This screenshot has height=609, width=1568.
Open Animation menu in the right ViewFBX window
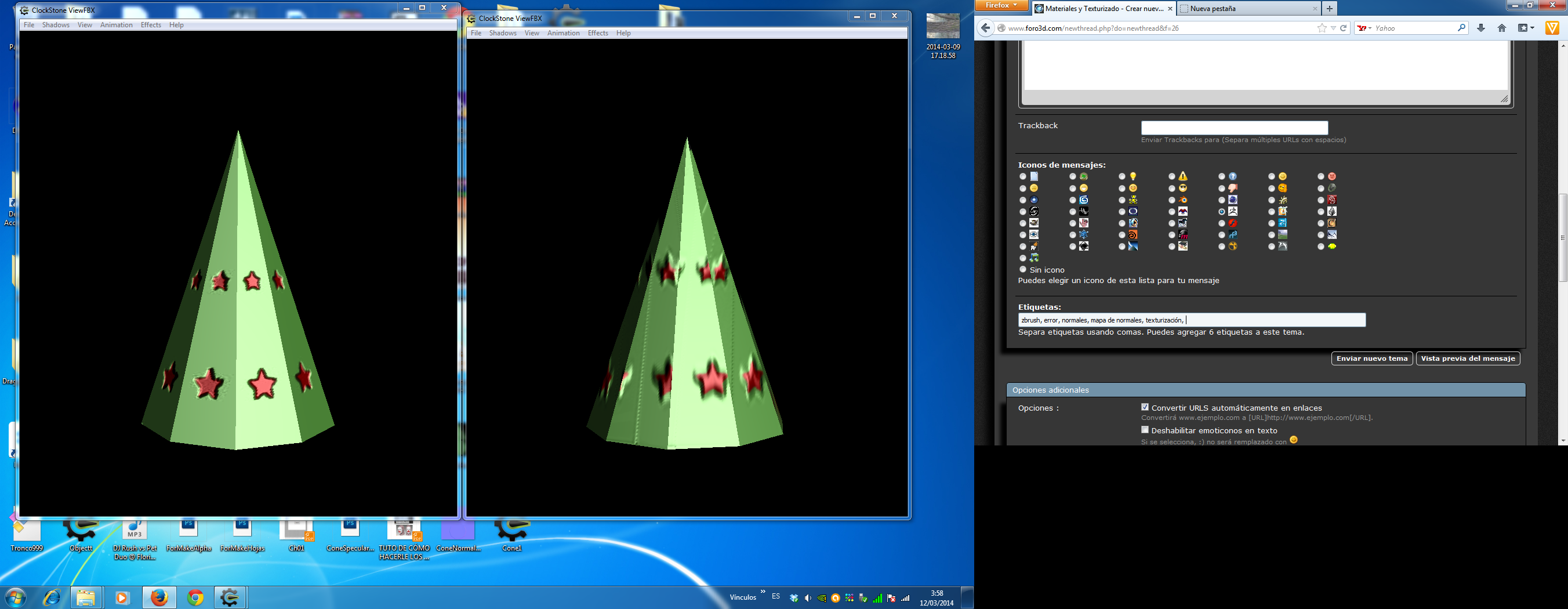[564, 33]
